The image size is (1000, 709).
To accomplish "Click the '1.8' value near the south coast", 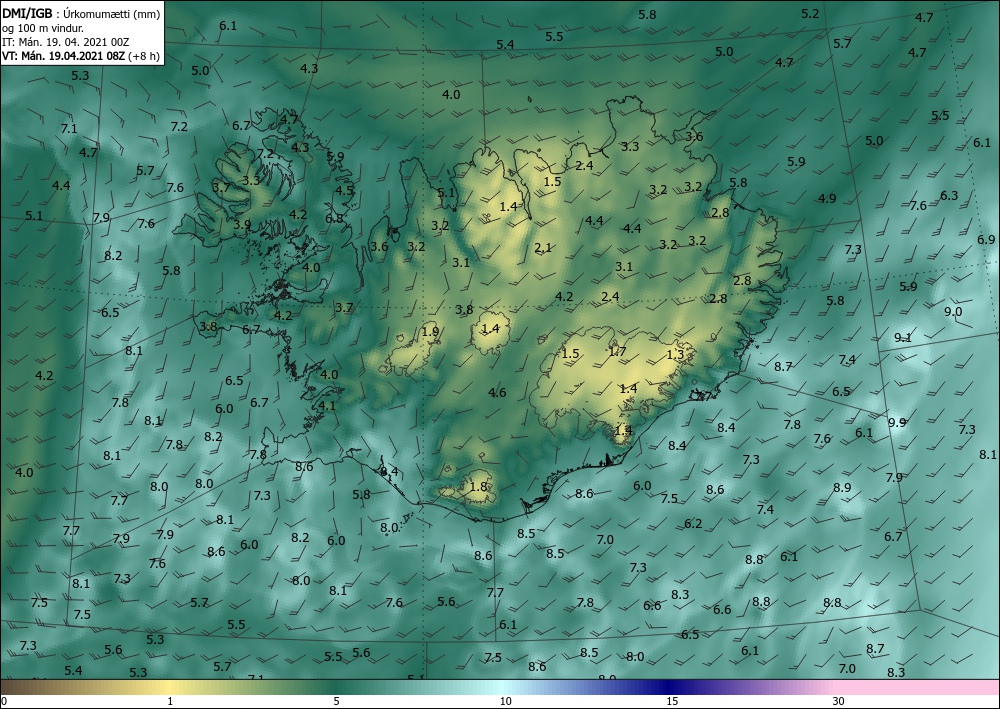I will 478,486.
